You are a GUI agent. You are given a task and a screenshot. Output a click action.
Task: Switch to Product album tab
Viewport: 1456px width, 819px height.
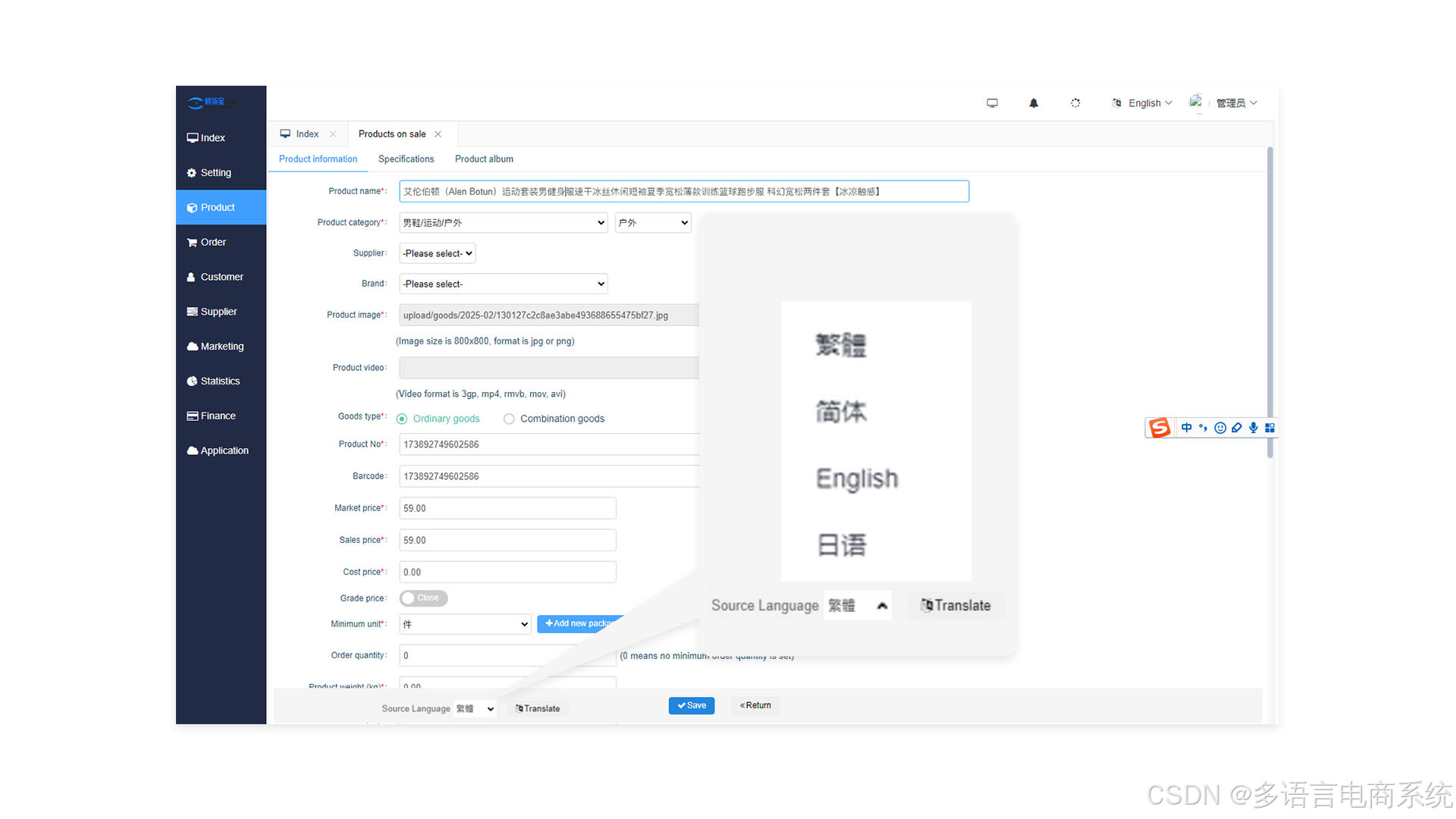tap(484, 159)
